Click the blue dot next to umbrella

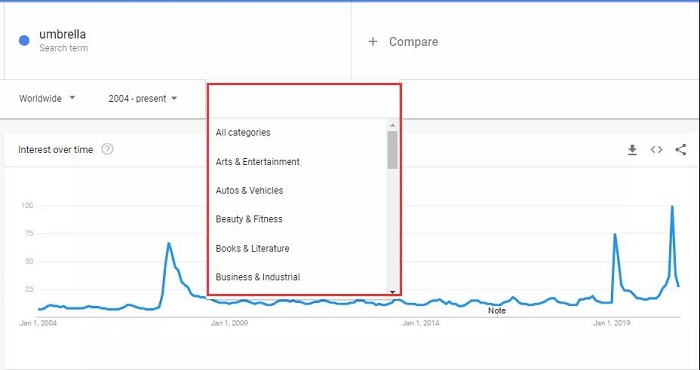(x=24, y=41)
